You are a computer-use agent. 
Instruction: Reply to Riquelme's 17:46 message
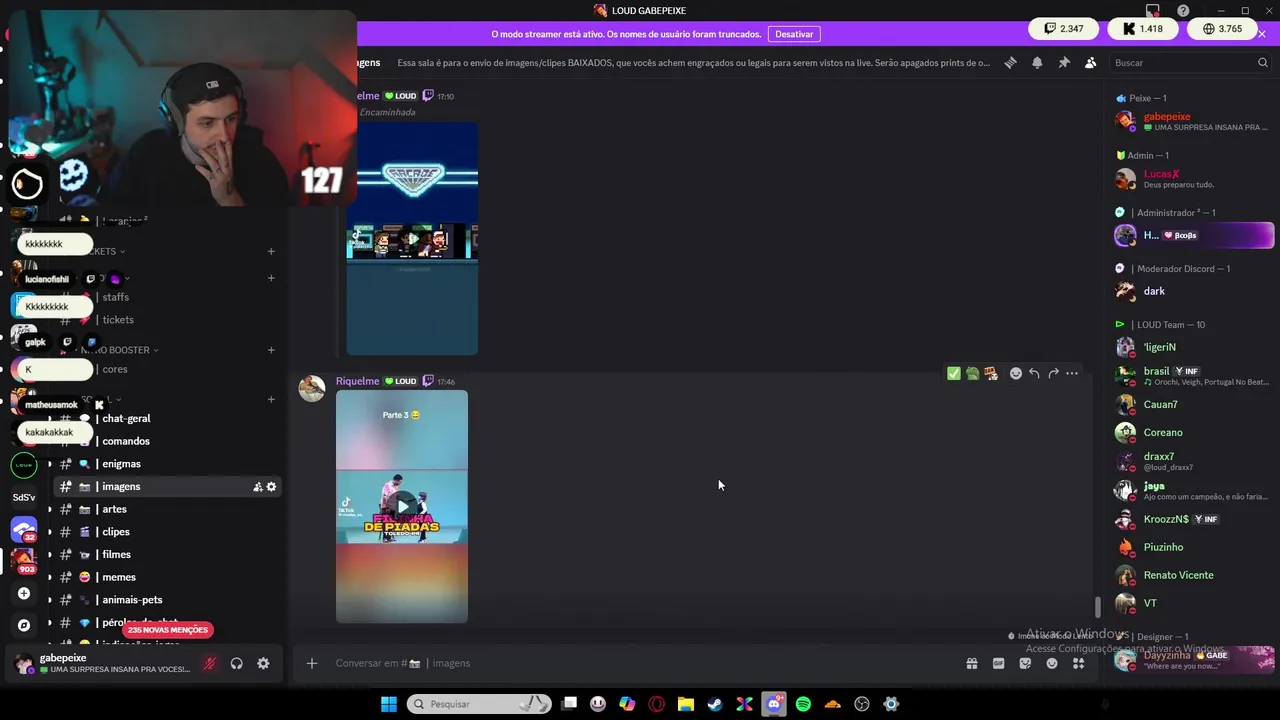tap(1034, 373)
